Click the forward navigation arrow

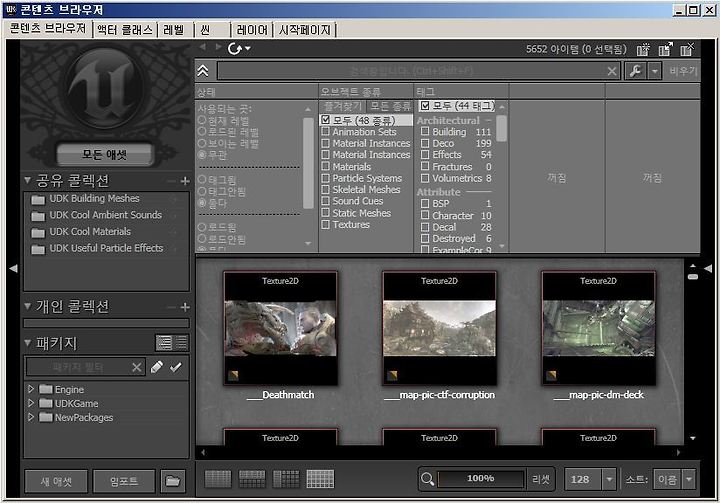218,47
